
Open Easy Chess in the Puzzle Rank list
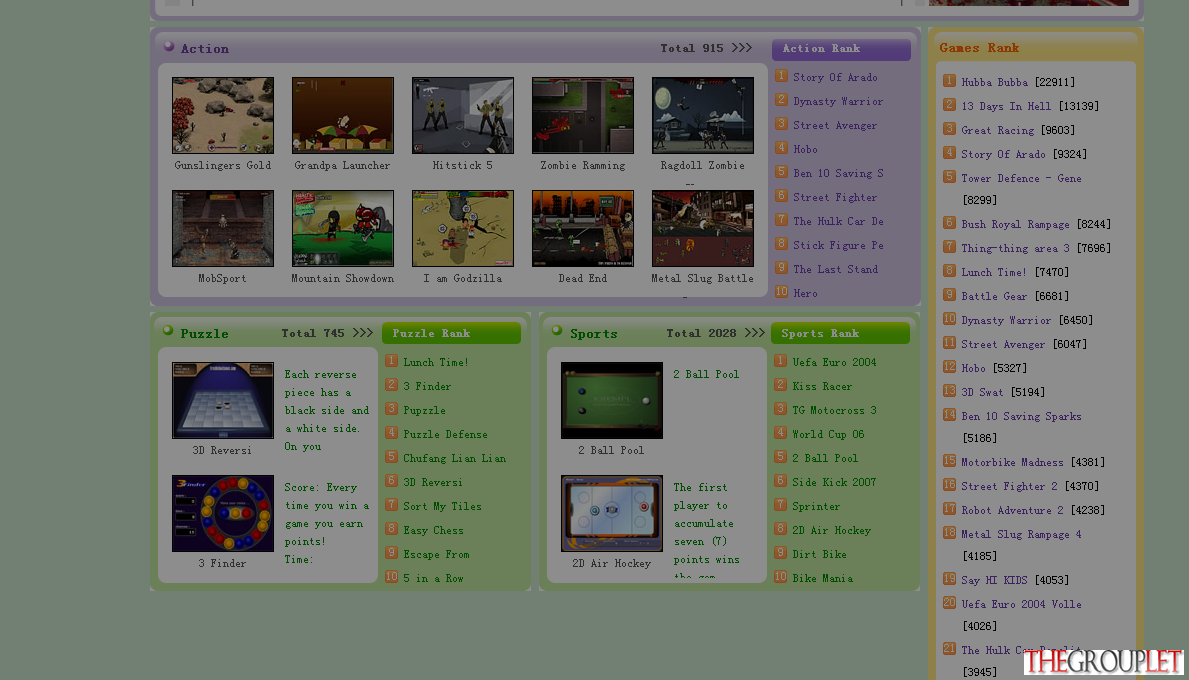click(433, 531)
